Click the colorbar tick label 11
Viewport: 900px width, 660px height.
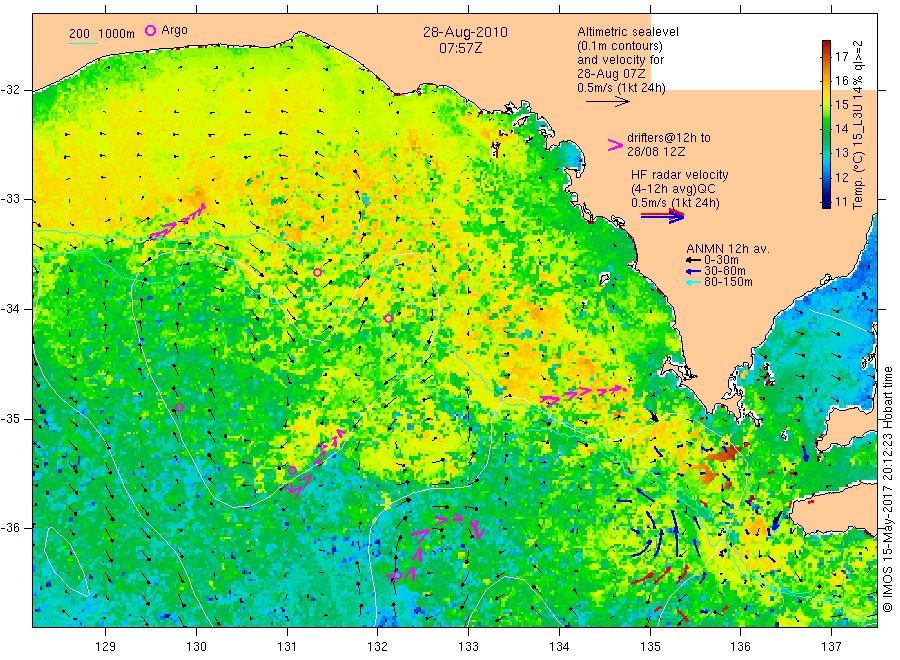click(x=841, y=201)
